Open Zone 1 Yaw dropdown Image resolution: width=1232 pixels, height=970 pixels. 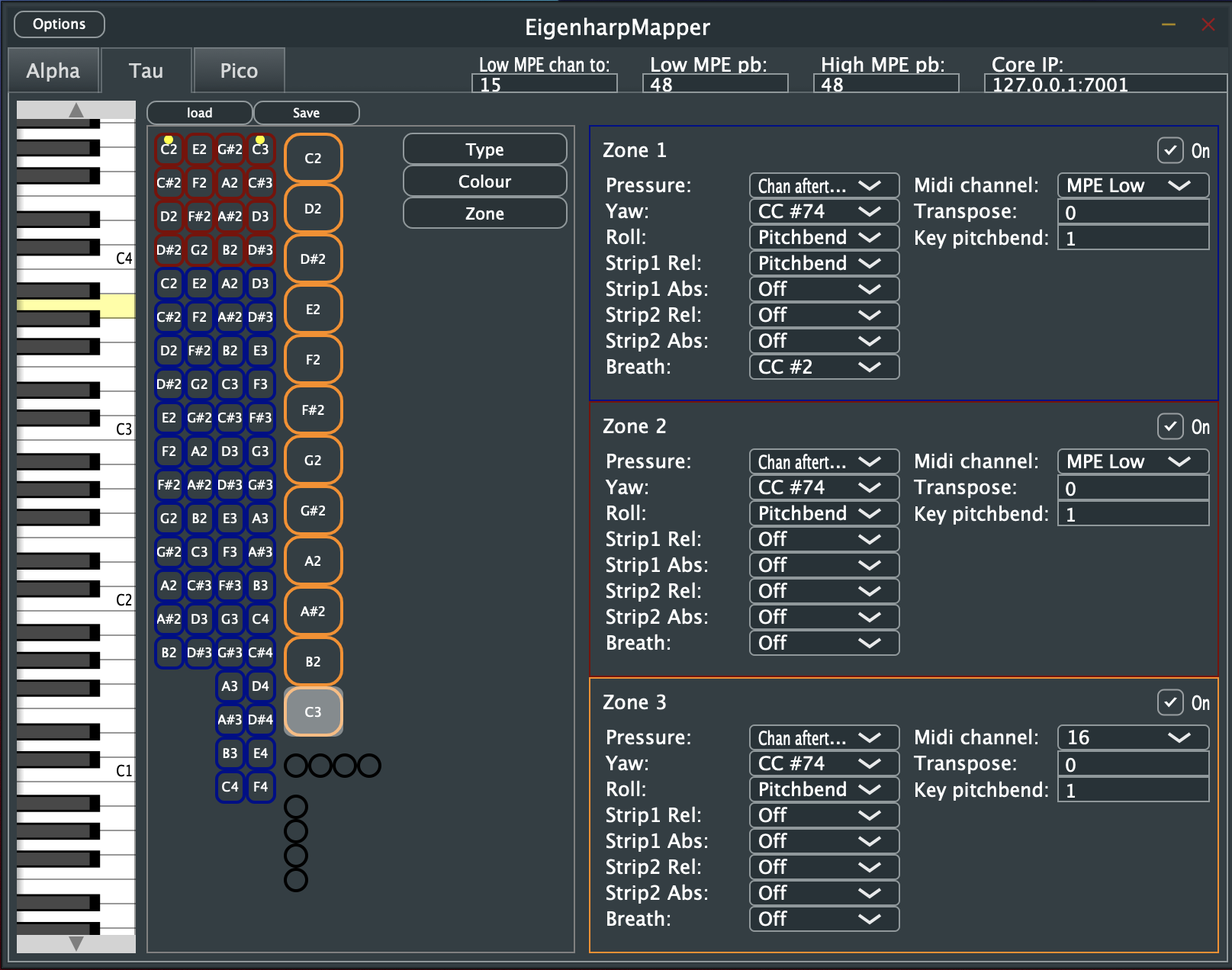coord(824,212)
